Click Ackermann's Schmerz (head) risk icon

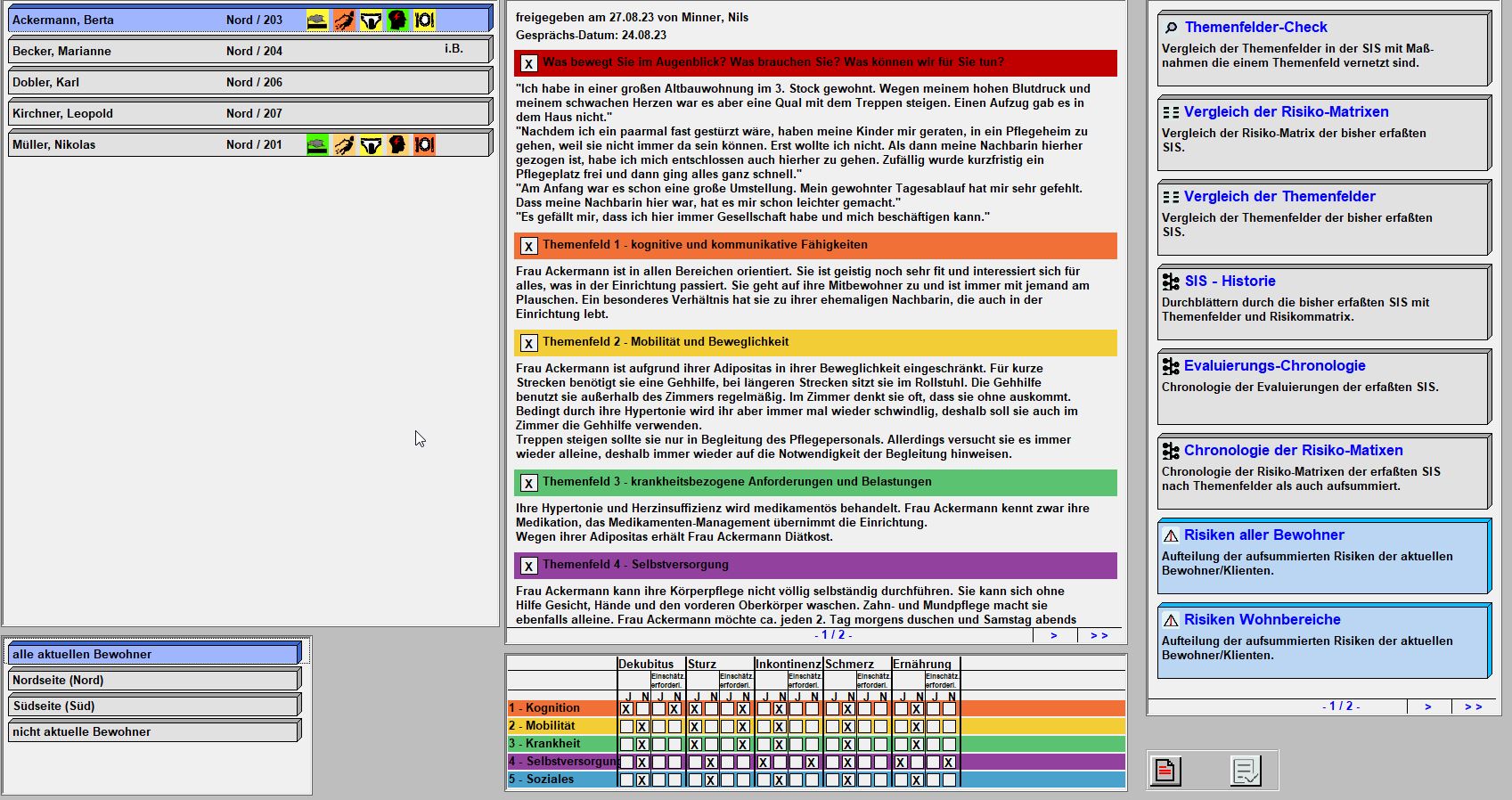click(x=398, y=20)
